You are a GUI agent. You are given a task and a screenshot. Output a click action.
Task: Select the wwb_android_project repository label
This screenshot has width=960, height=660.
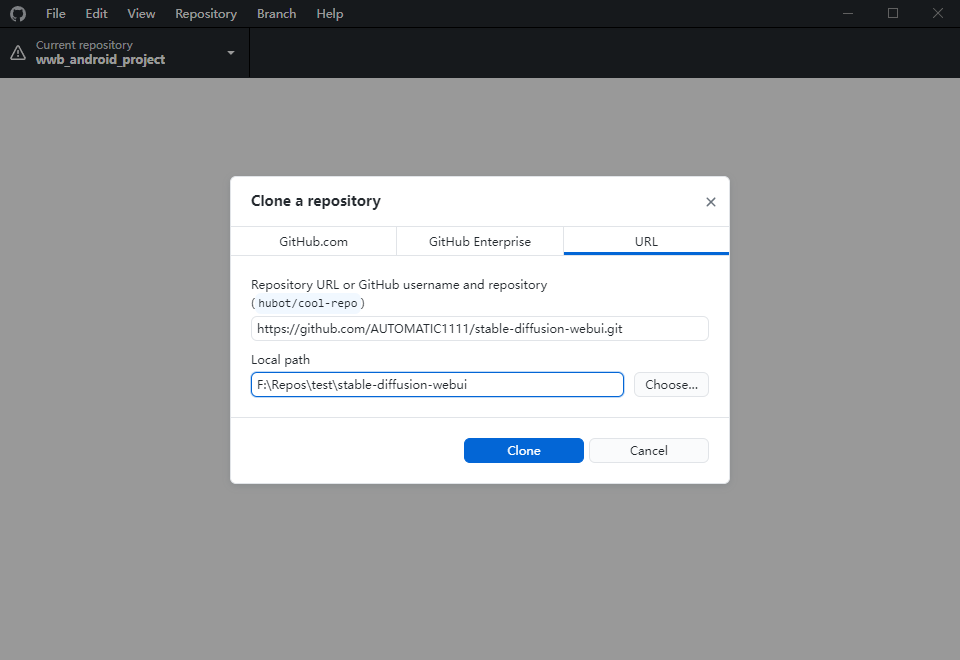100,59
